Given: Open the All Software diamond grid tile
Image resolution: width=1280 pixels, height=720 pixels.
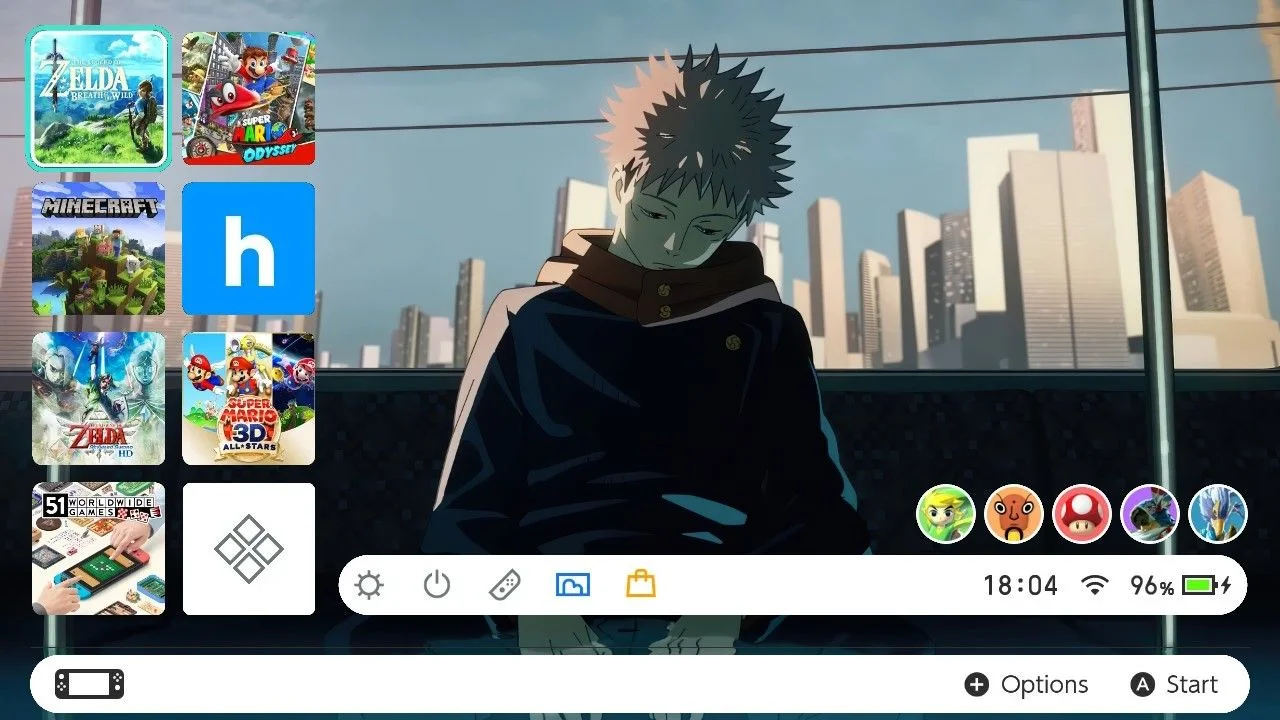Looking at the screenshot, I should pyautogui.click(x=248, y=548).
